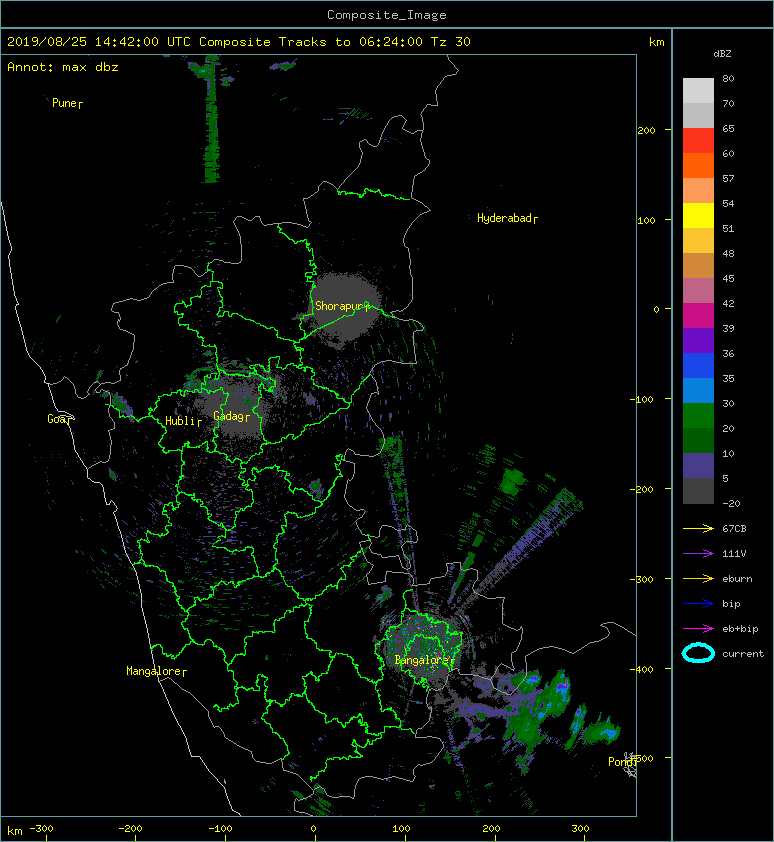Click the km unit label at top right
Screen dimensions: 774x842
pos(656,42)
